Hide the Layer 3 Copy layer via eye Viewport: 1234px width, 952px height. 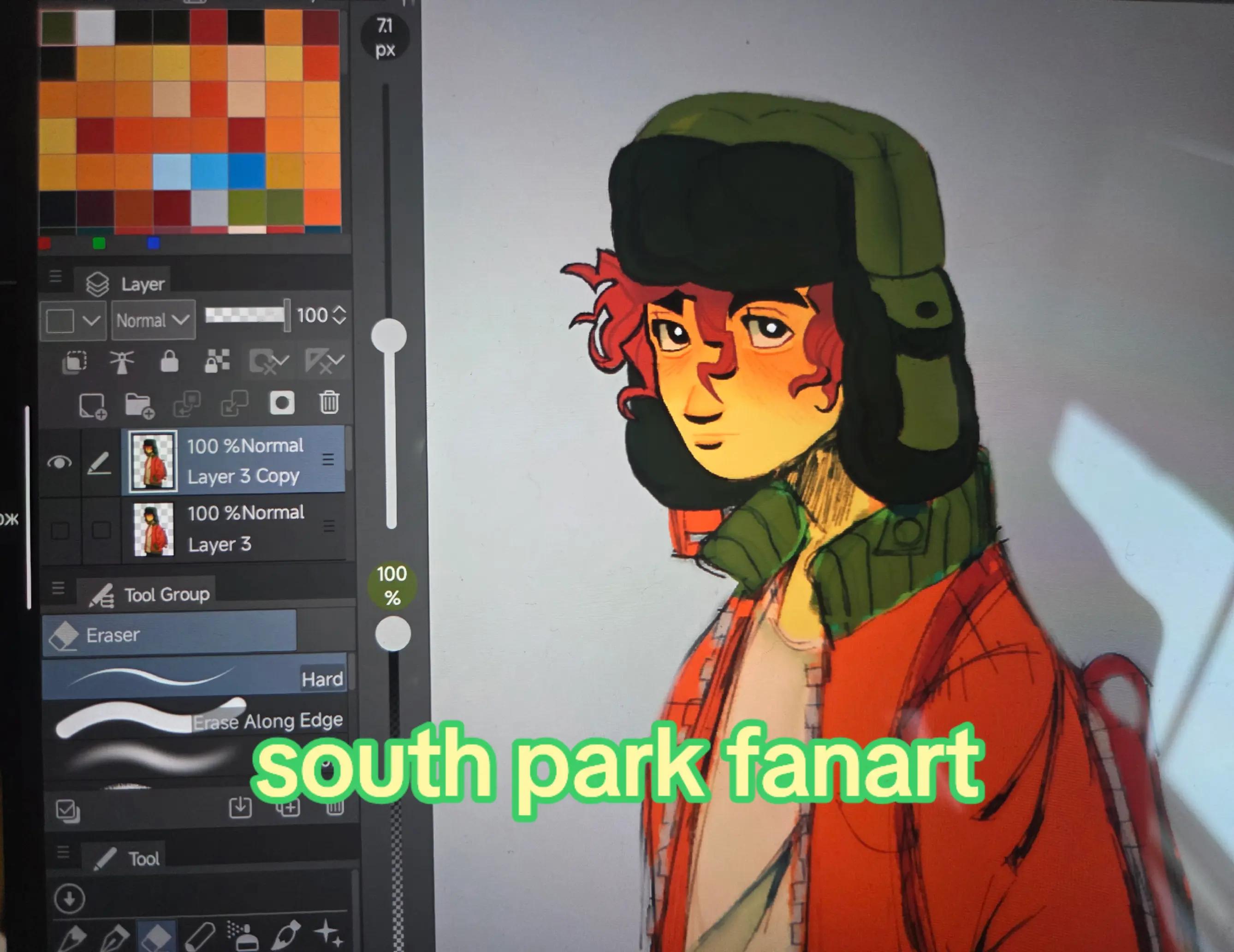tap(59, 463)
